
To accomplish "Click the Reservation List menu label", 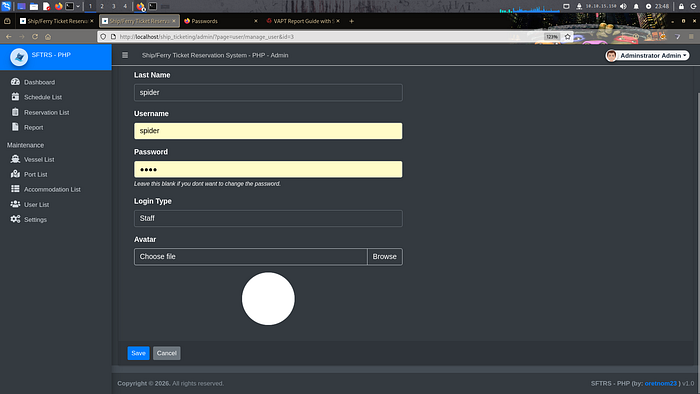I will click(x=46, y=112).
